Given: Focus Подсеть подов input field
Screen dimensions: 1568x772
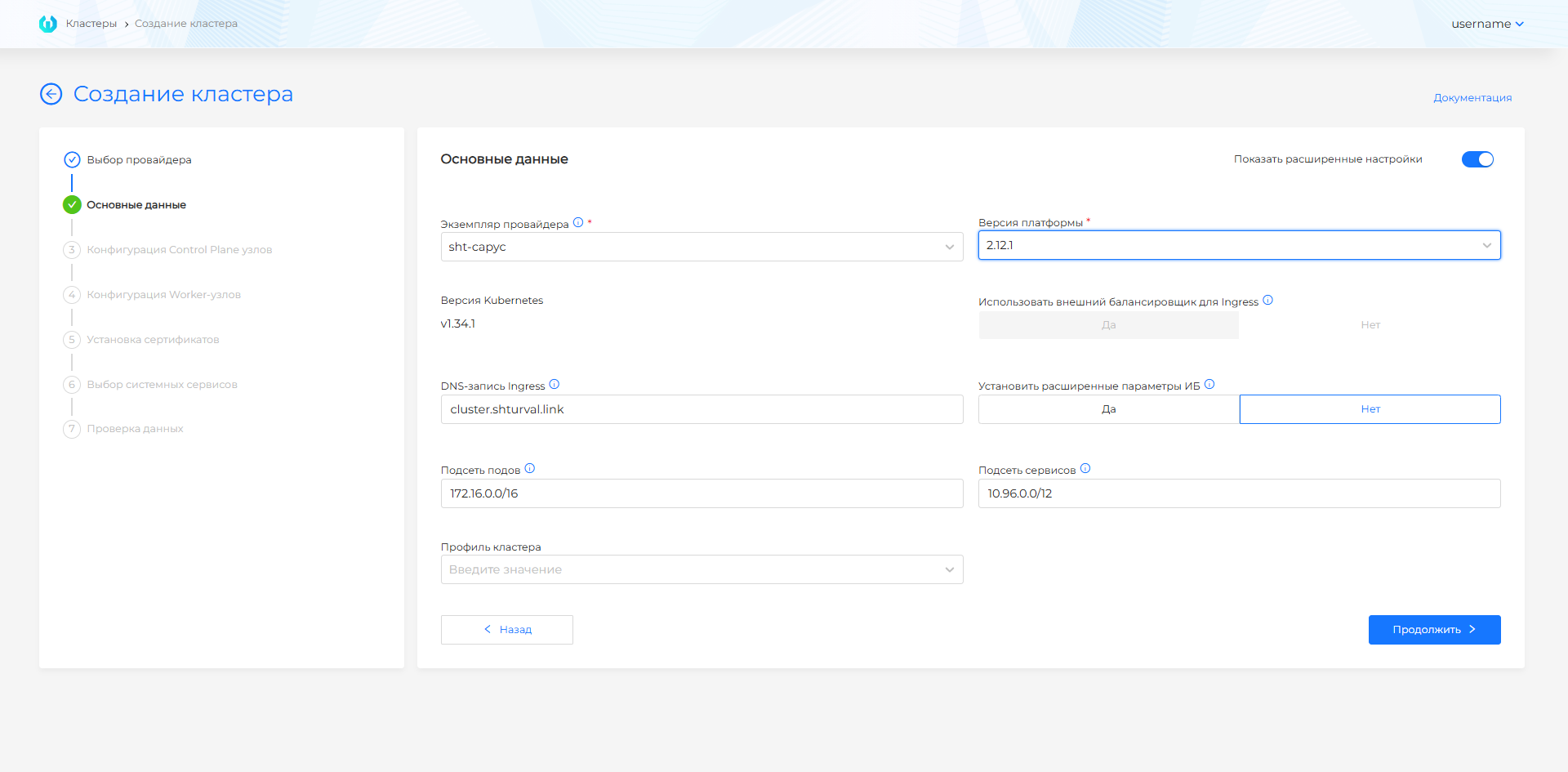Looking at the screenshot, I should [702, 493].
